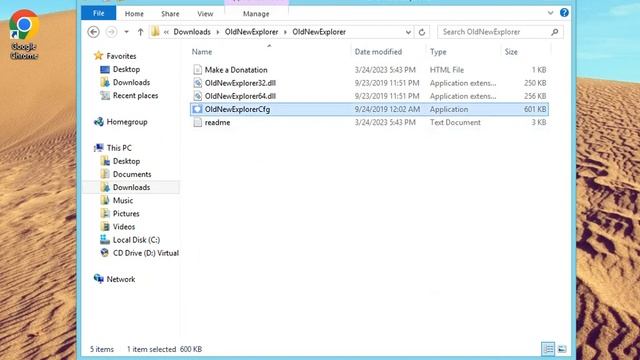
Task: Click the Back navigation arrow
Action: coord(93,32)
